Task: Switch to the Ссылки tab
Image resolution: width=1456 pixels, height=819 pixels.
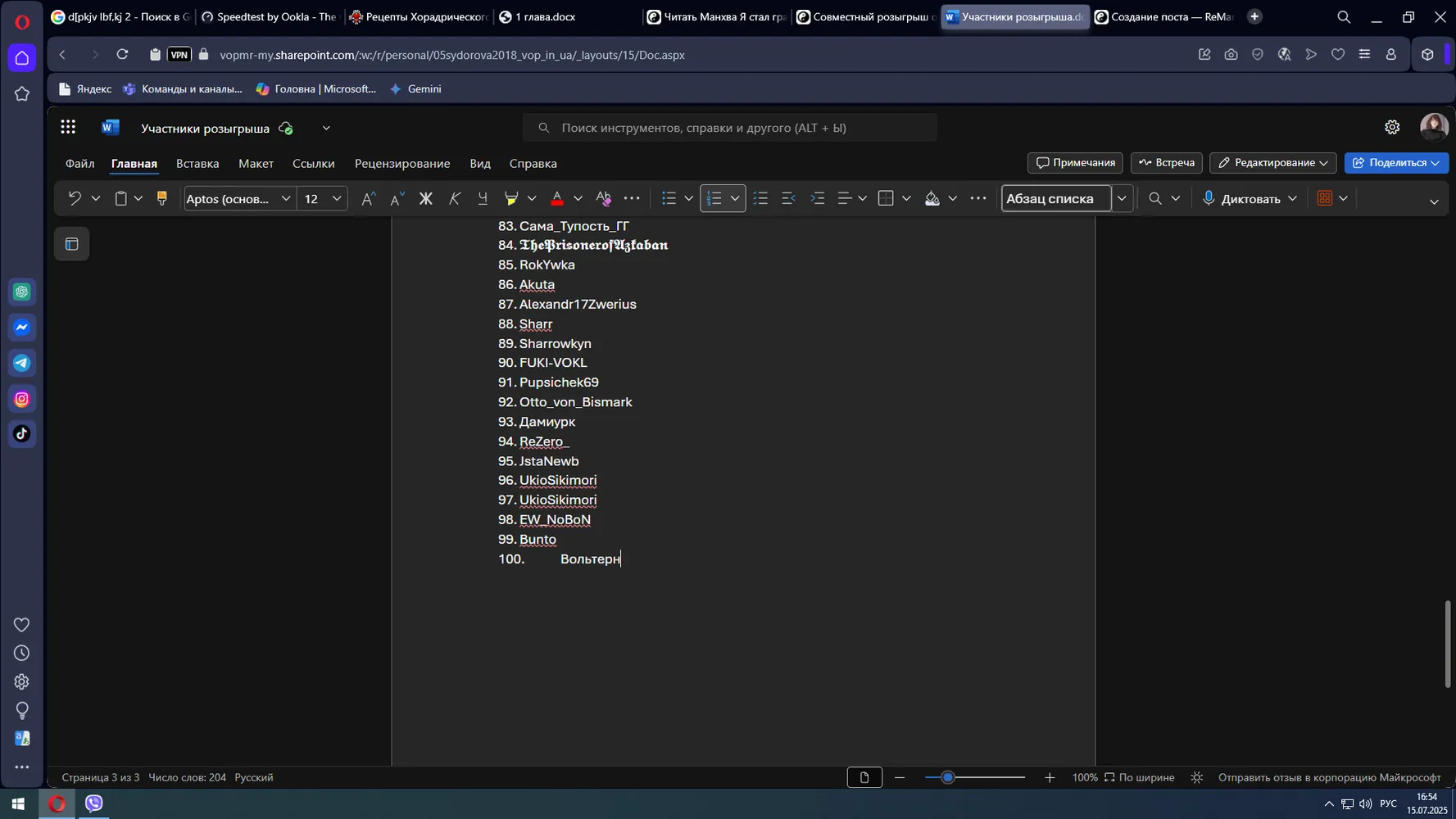Action: click(314, 163)
